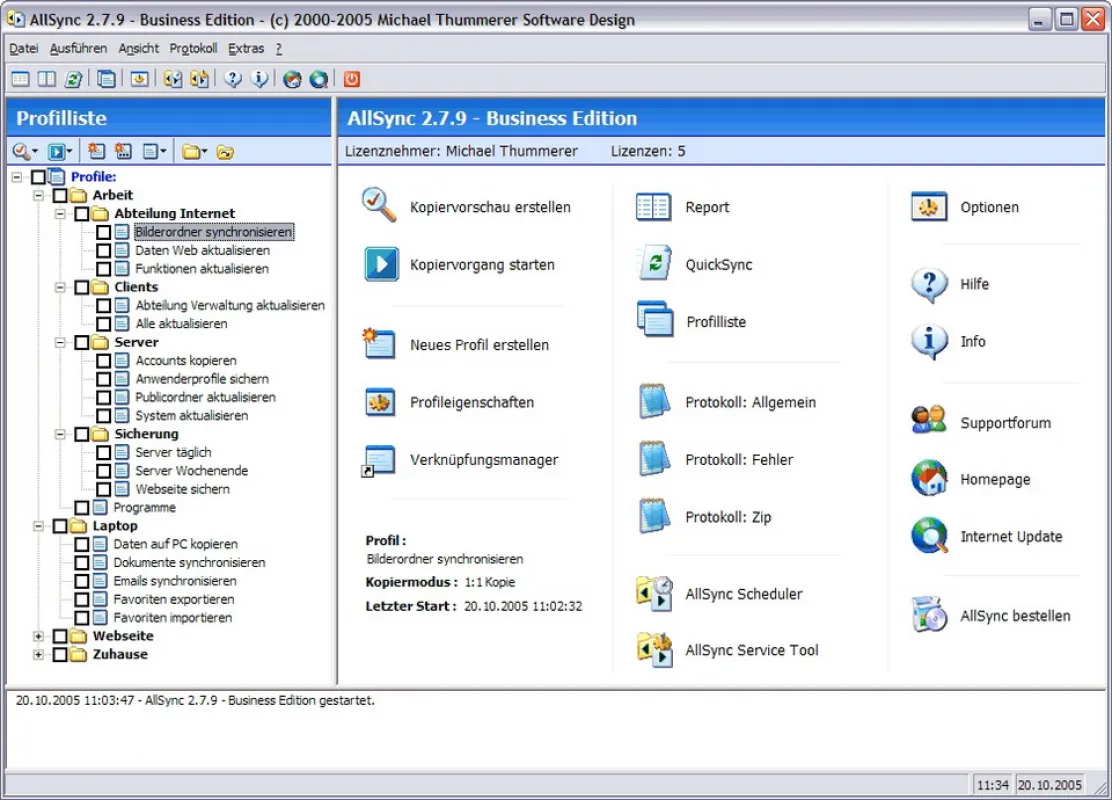Open the Extras menu
Viewport: 1112px width, 800px height.
tap(245, 48)
